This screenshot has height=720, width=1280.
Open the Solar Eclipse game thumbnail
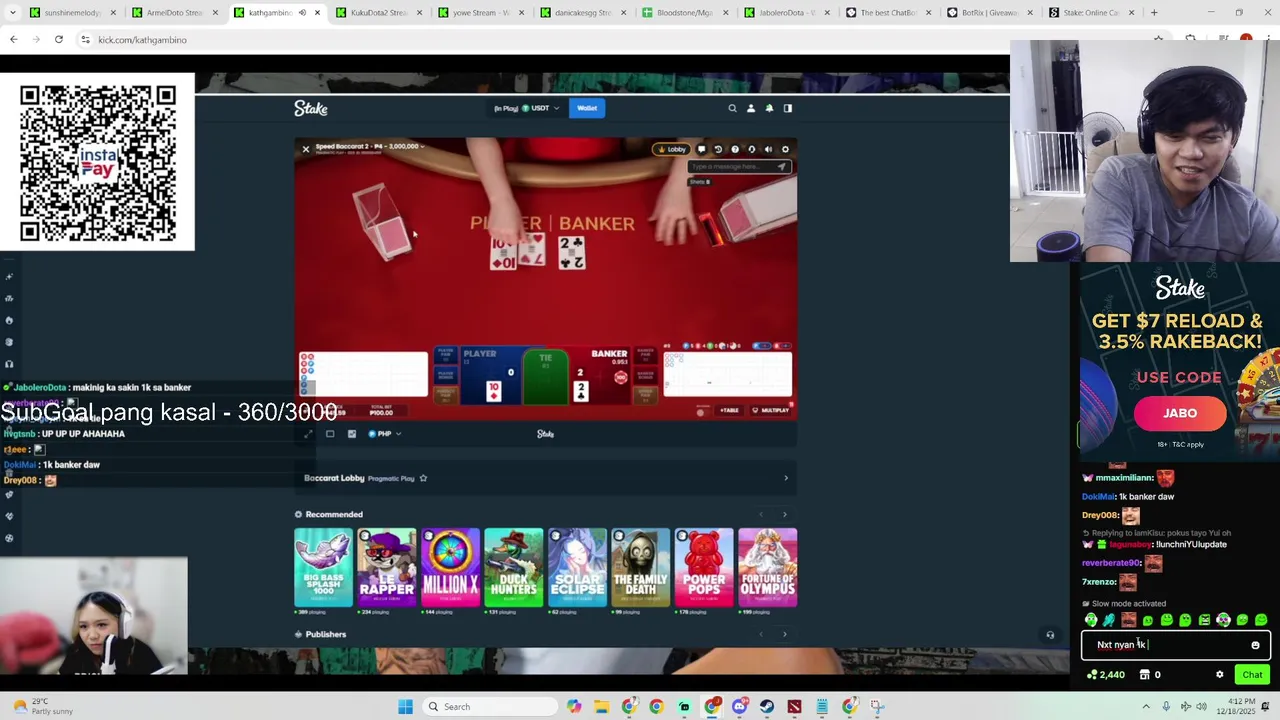577,567
